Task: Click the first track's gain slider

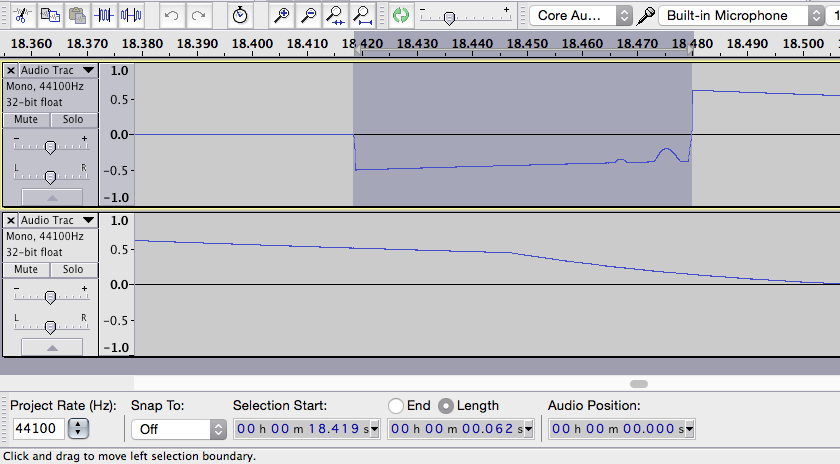Action: [50, 146]
